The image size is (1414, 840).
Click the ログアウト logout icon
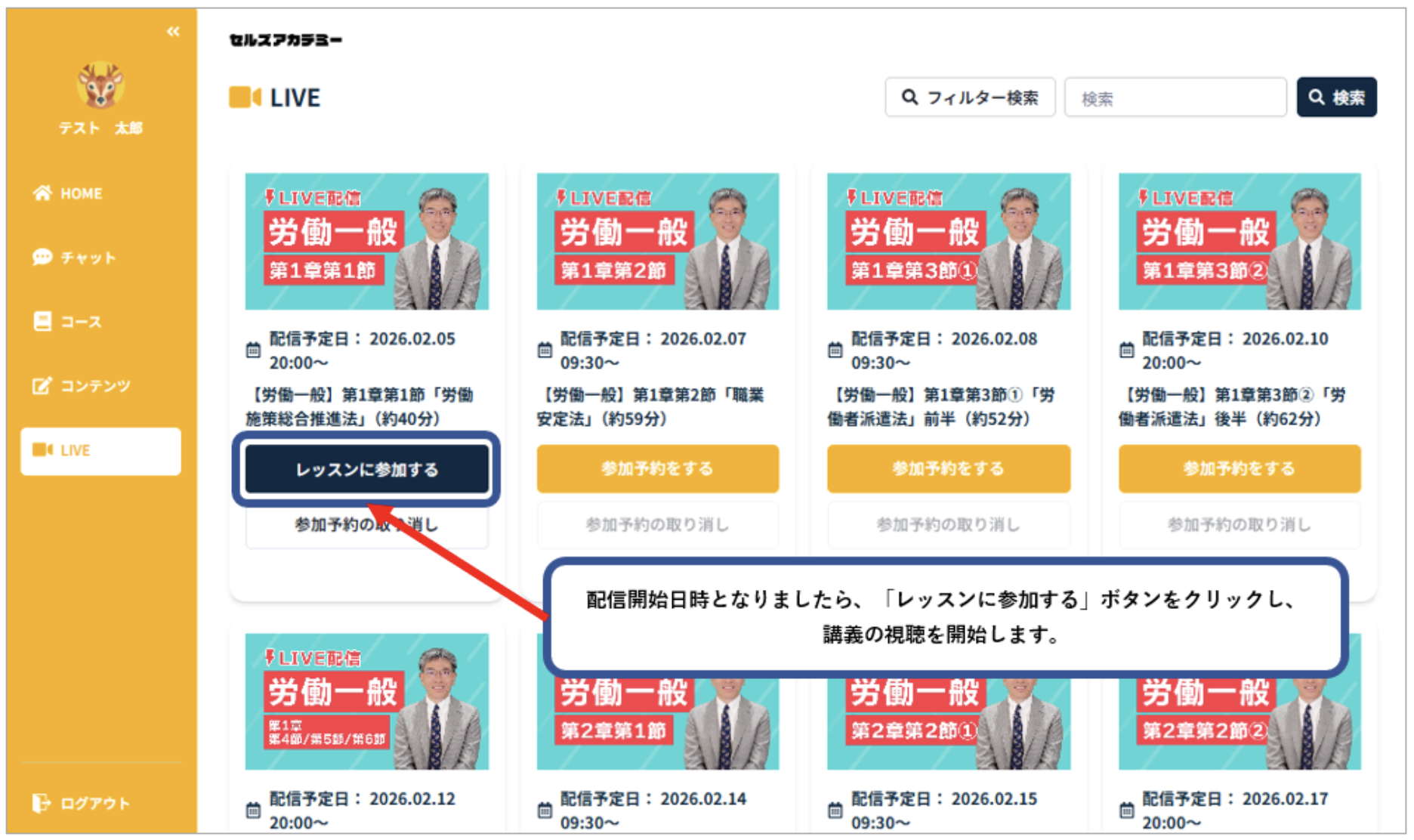click(41, 803)
